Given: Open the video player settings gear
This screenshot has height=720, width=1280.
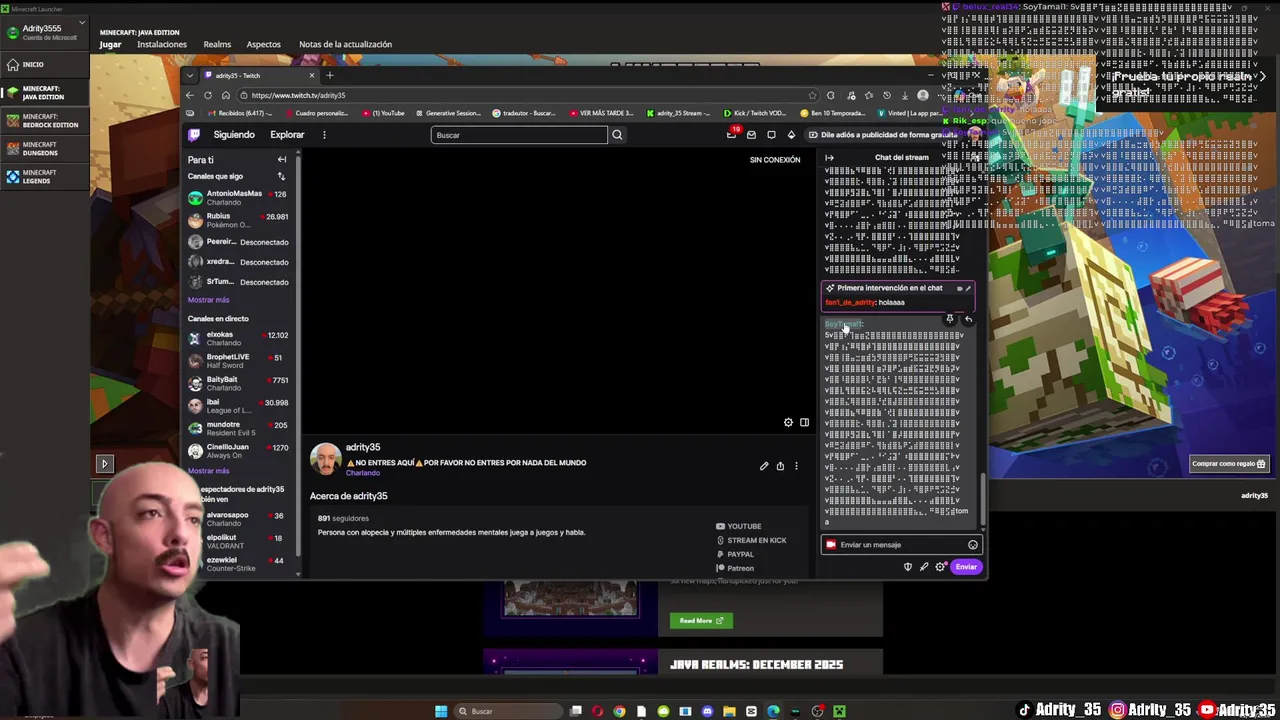Looking at the screenshot, I should click(x=788, y=423).
